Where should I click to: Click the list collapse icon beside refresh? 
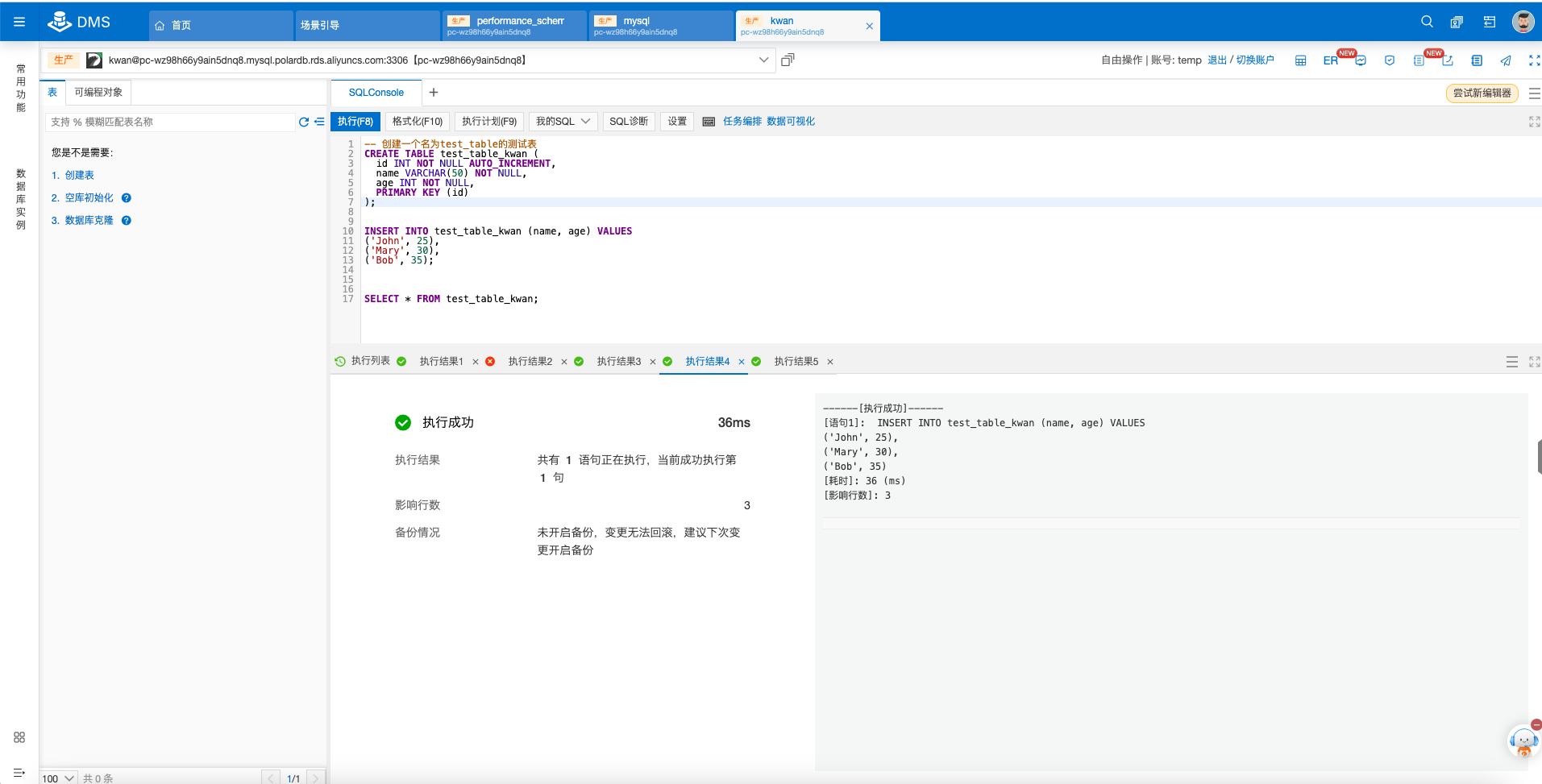coord(319,122)
